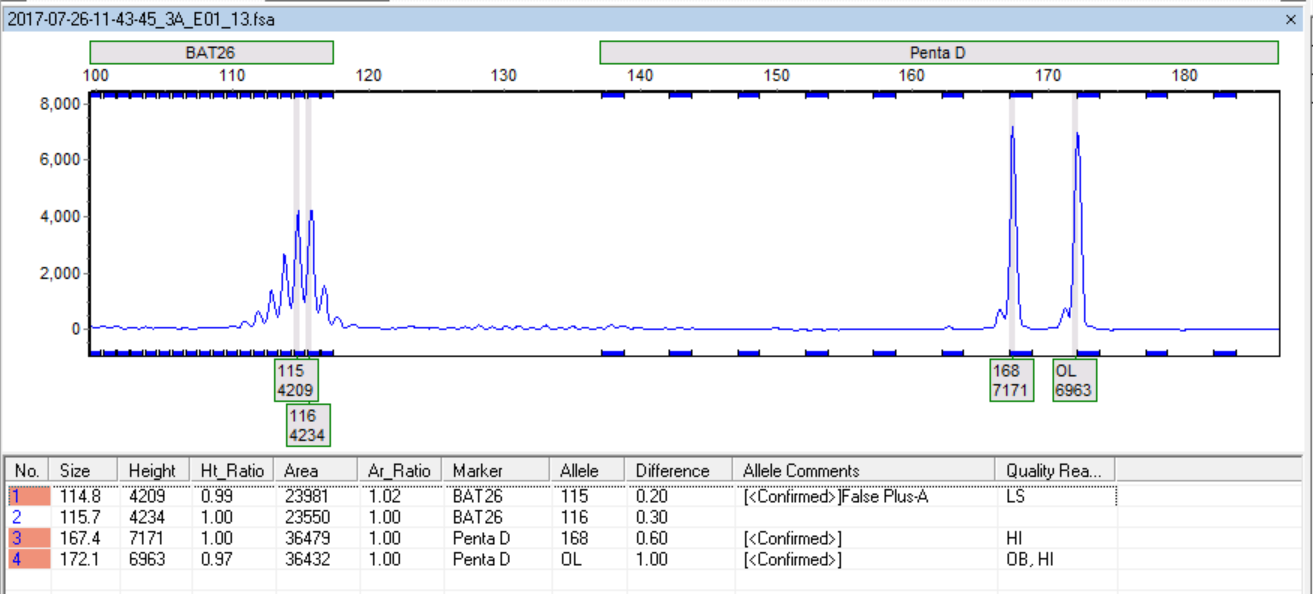1313x594 pixels.
Task: Click area value 23981
Action: 306,496
